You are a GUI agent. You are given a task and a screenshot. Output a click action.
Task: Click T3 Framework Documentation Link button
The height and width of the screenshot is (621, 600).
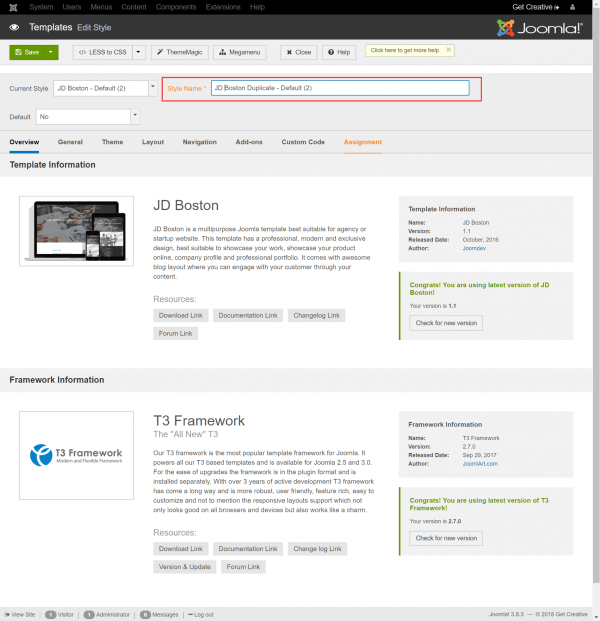pos(248,549)
